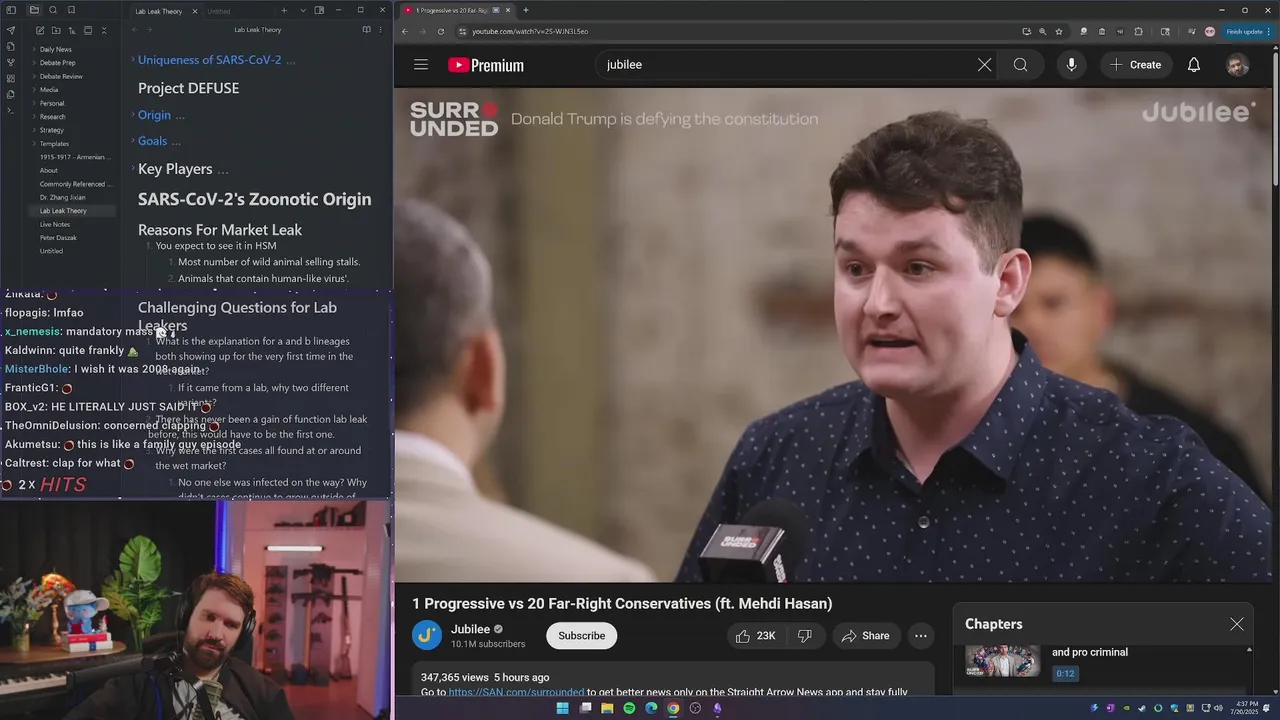The height and width of the screenshot is (720, 1280).
Task: Share the Jubilee video
Action: 866,636
